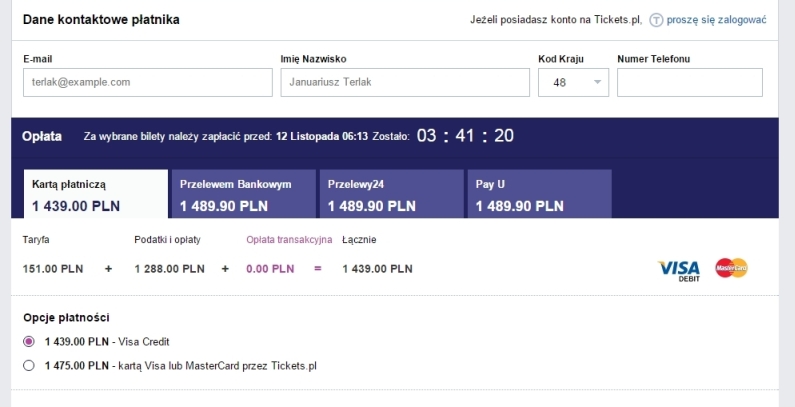This screenshot has width=795, height=407.
Task: Click the Numer Telefonu input field
Action: click(690, 82)
